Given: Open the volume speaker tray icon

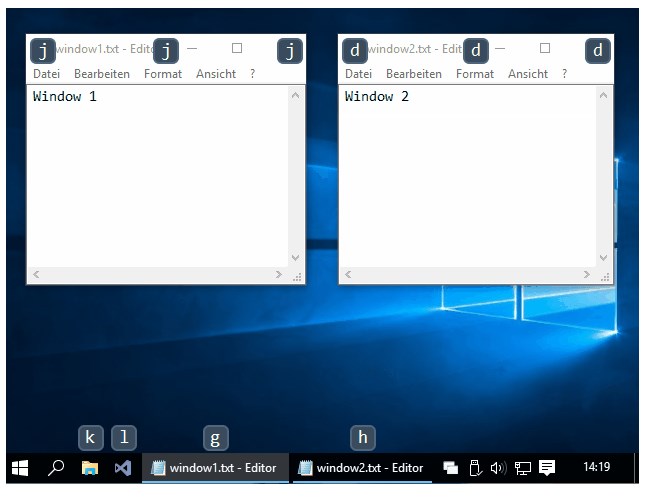Looking at the screenshot, I should click(498, 467).
